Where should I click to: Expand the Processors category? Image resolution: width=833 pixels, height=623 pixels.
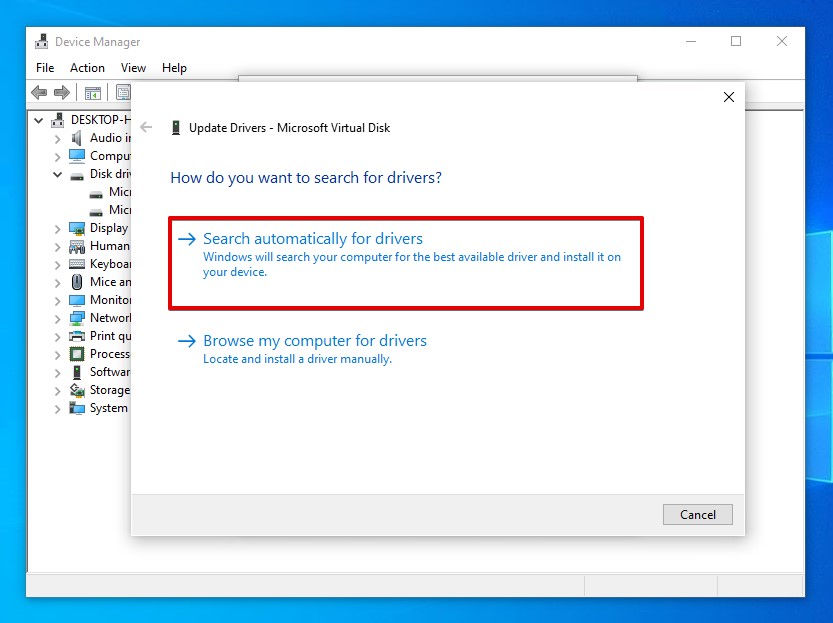[57, 355]
